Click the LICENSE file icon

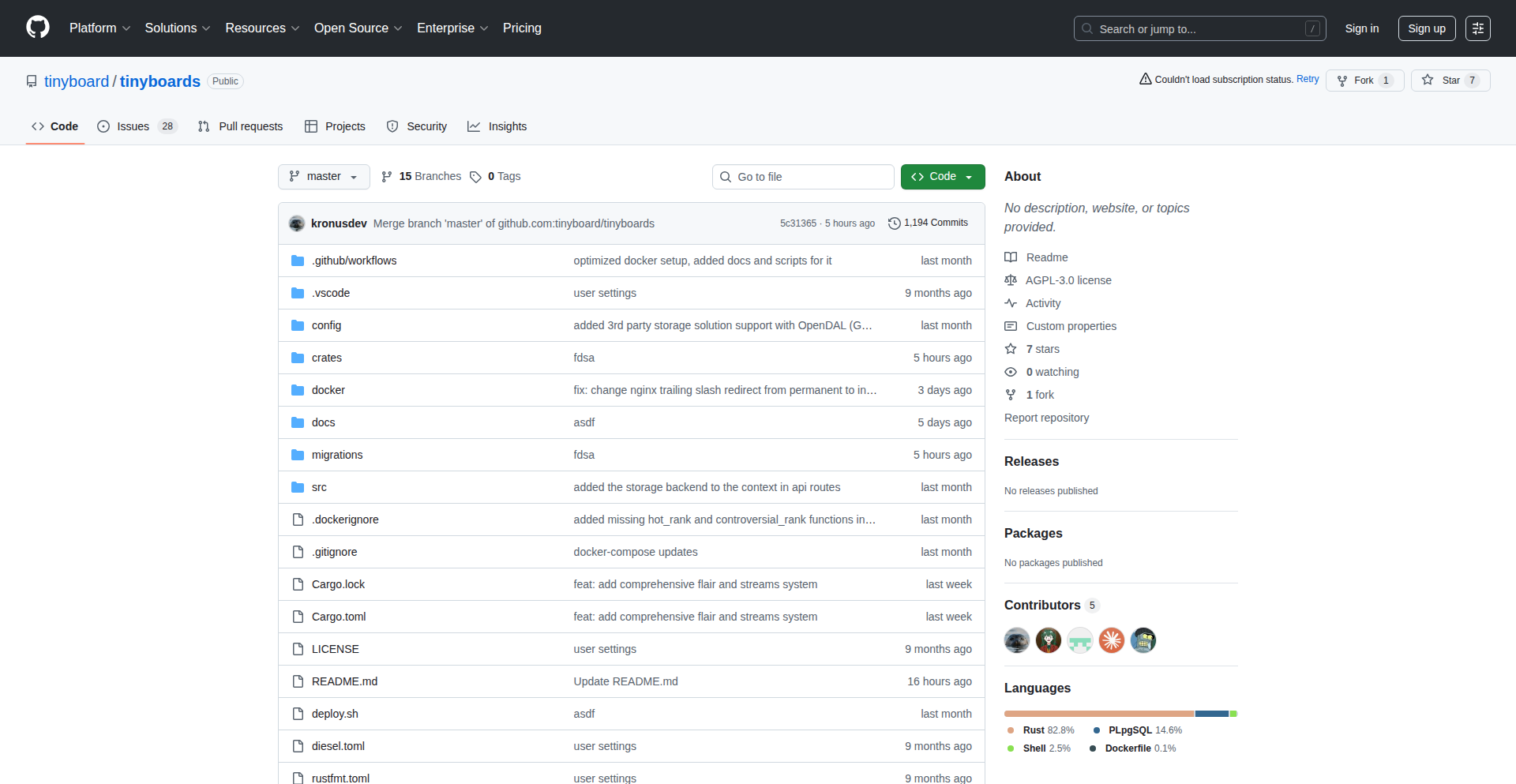point(298,649)
